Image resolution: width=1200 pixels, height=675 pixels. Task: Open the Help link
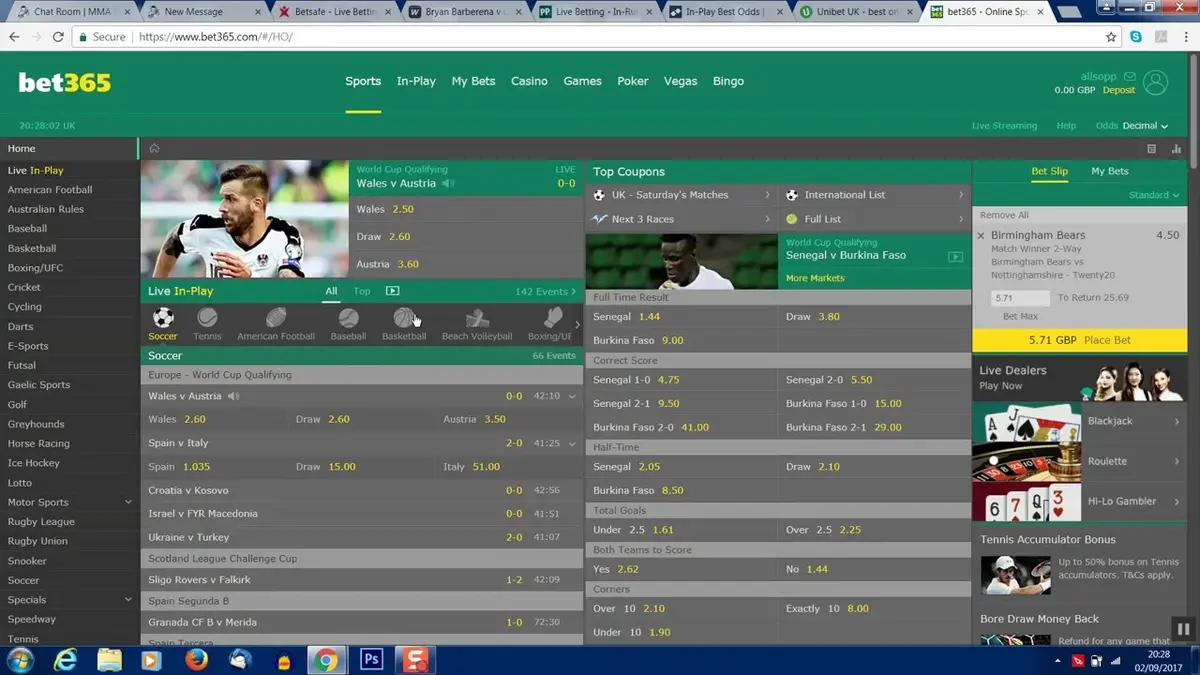1066,126
